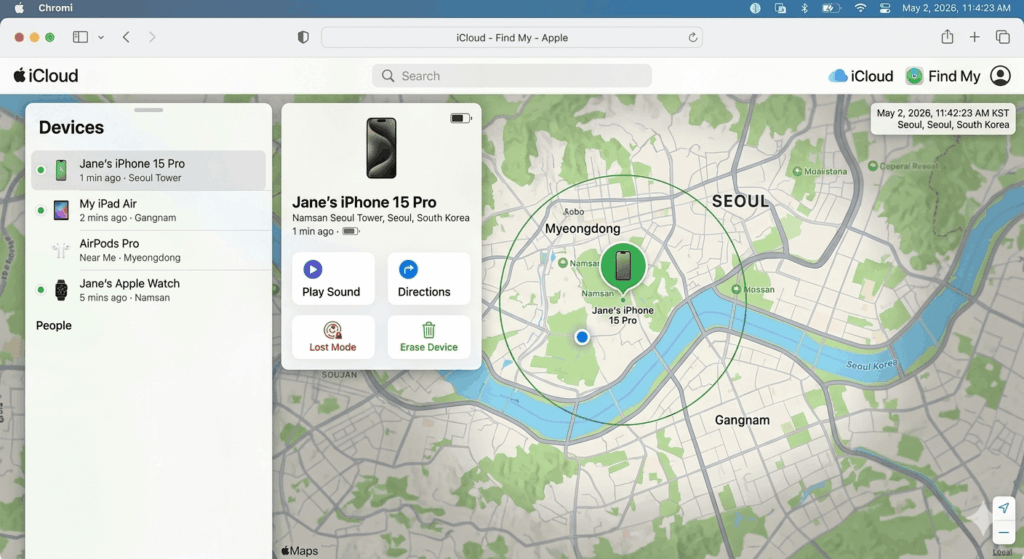The image size is (1024, 559).
Task: Click the menu bar battery icon
Action: point(831,8)
